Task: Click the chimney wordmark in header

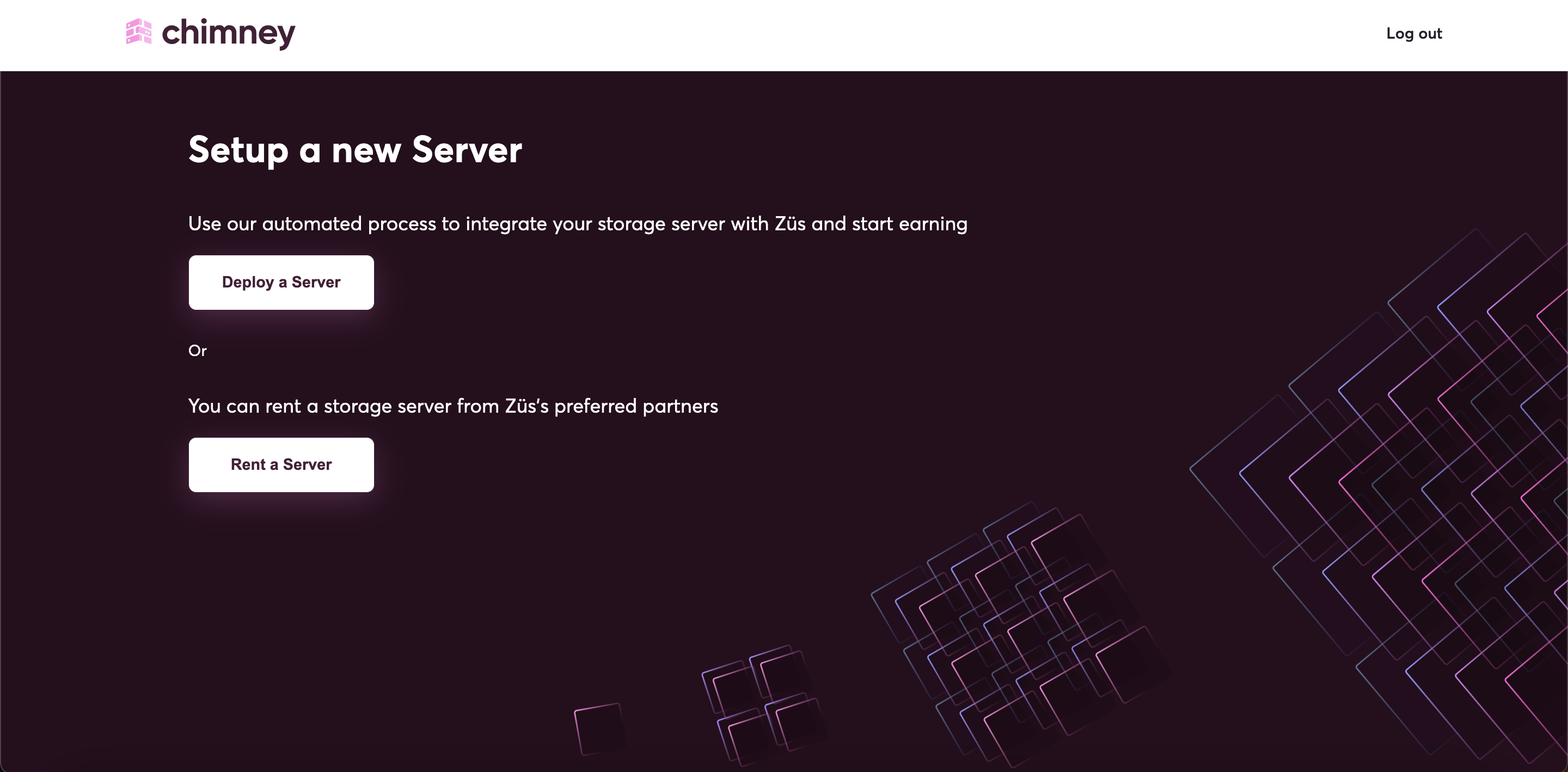Action: tap(228, 34)
